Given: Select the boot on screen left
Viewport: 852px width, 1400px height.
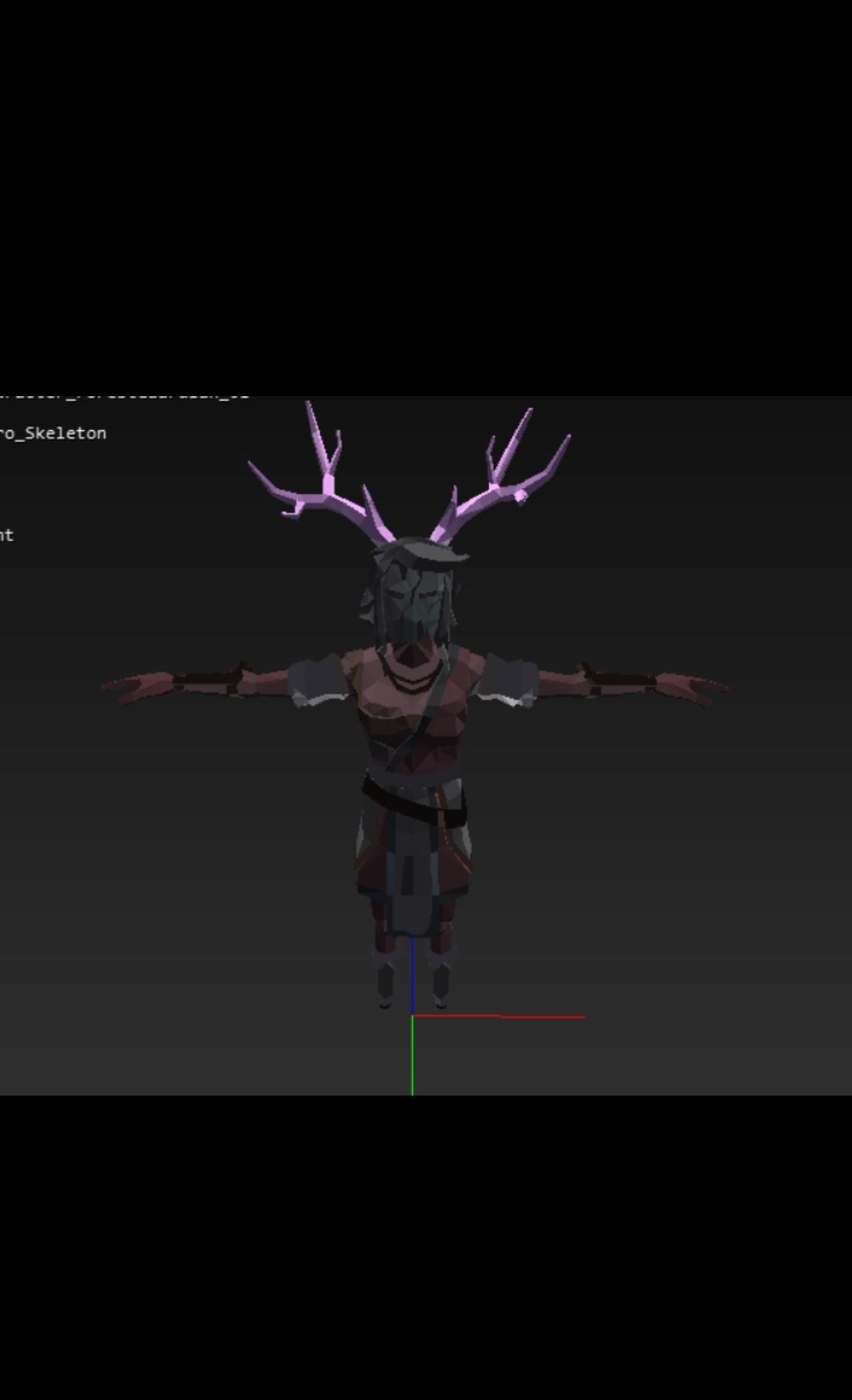Looking at the screenshot, I should click(385, 983).
